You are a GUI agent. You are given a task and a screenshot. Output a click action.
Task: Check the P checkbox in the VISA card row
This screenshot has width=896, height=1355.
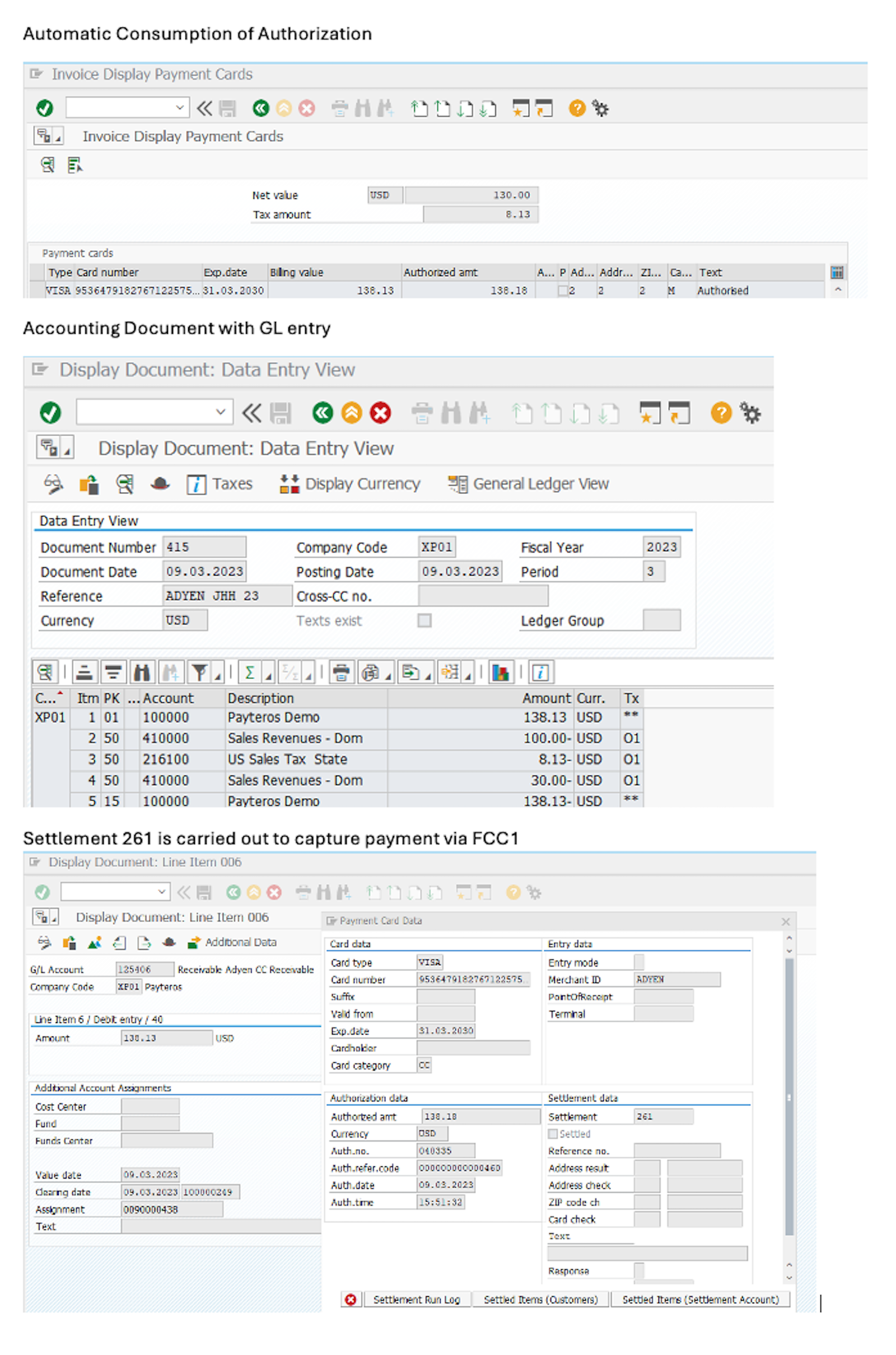pos(562,291)
